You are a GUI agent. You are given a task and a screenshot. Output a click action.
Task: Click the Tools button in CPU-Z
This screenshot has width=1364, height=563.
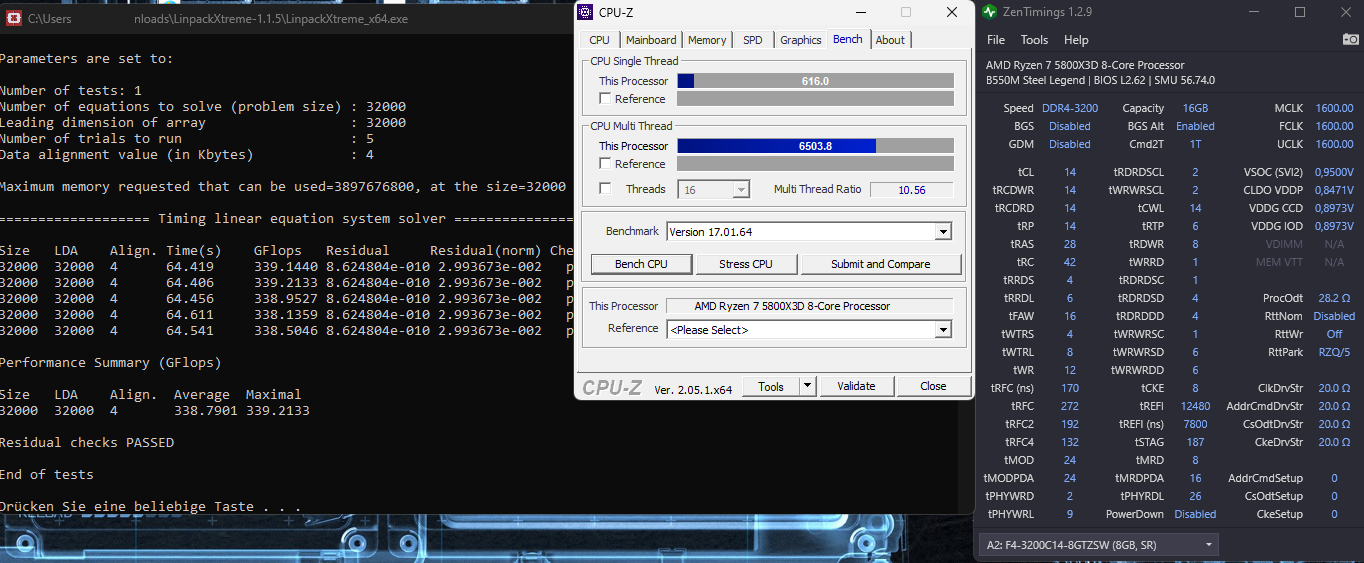(771, 386)
